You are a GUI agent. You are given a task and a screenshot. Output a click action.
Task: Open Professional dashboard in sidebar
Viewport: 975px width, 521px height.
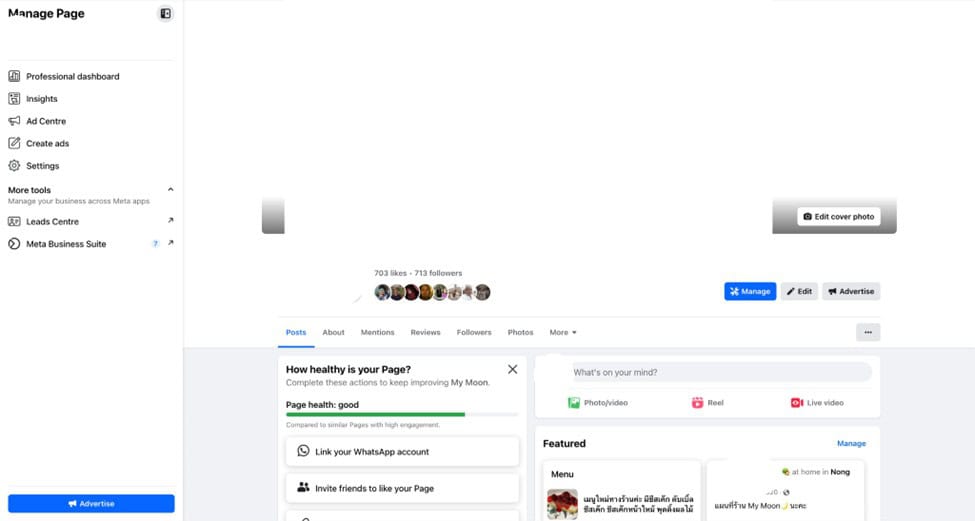(91, 76)
